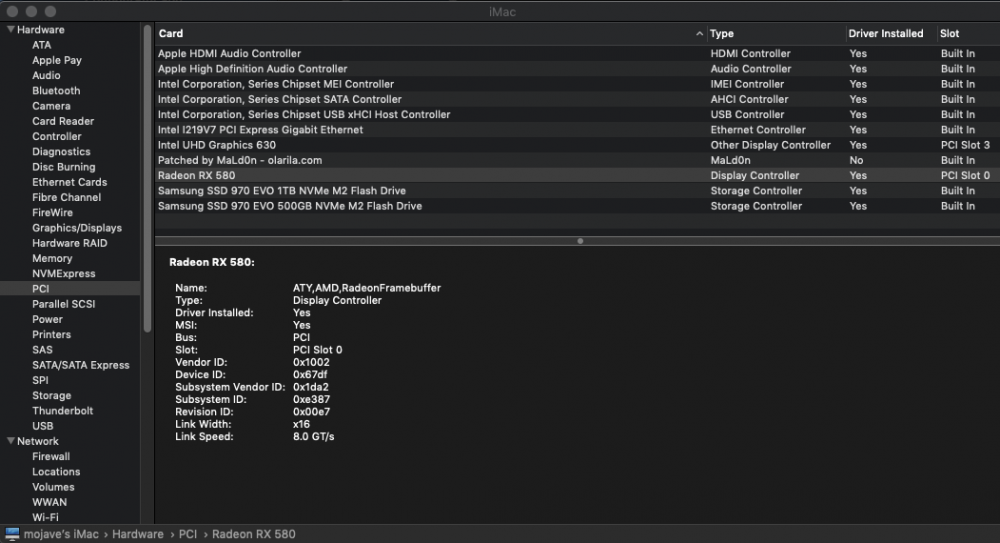Sort by the Type column header

tap(721, 33)
